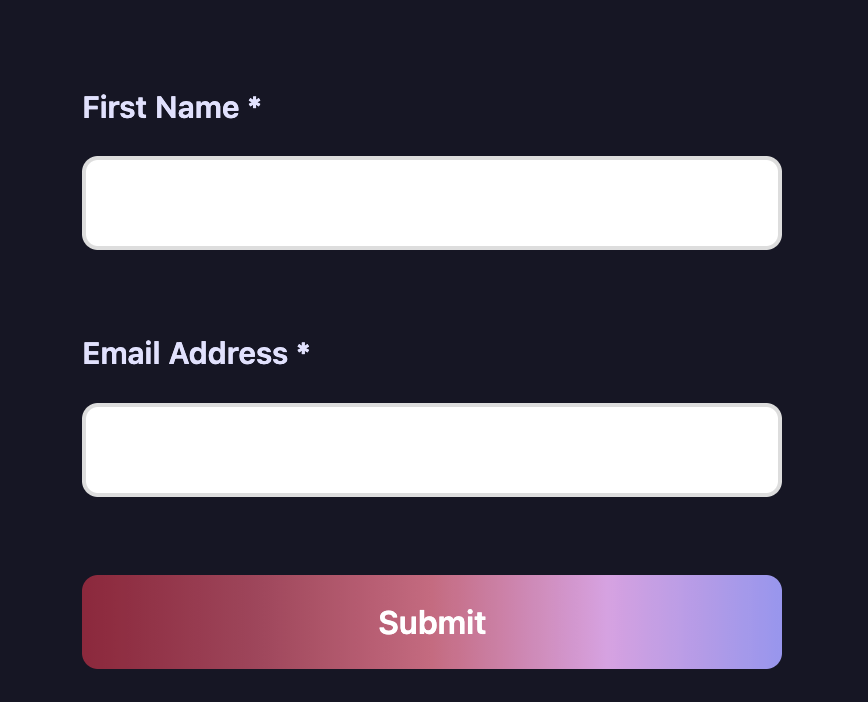Click the word Submit on the button
The image size is (868, 702).
[x=431, y=622]
